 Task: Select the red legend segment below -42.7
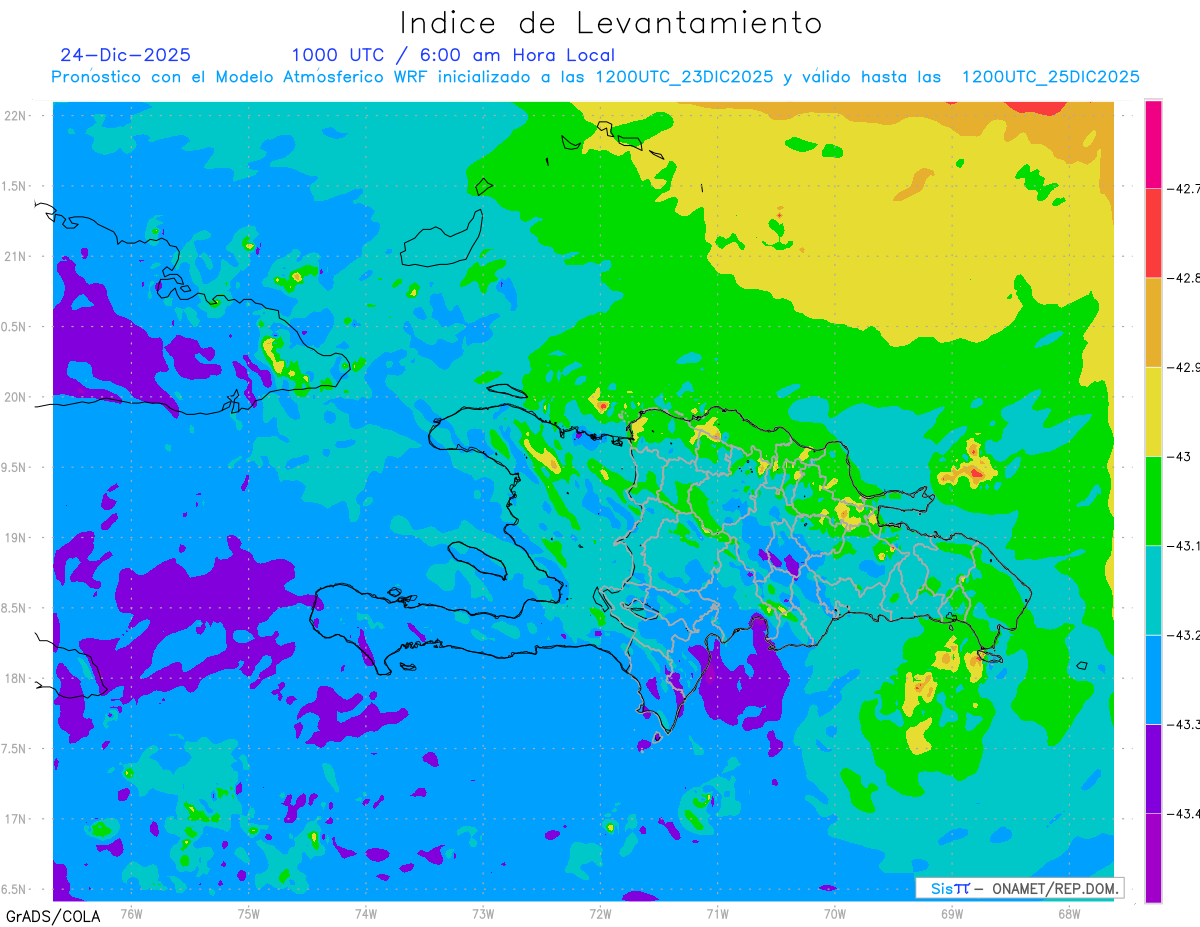[1153, 232]
